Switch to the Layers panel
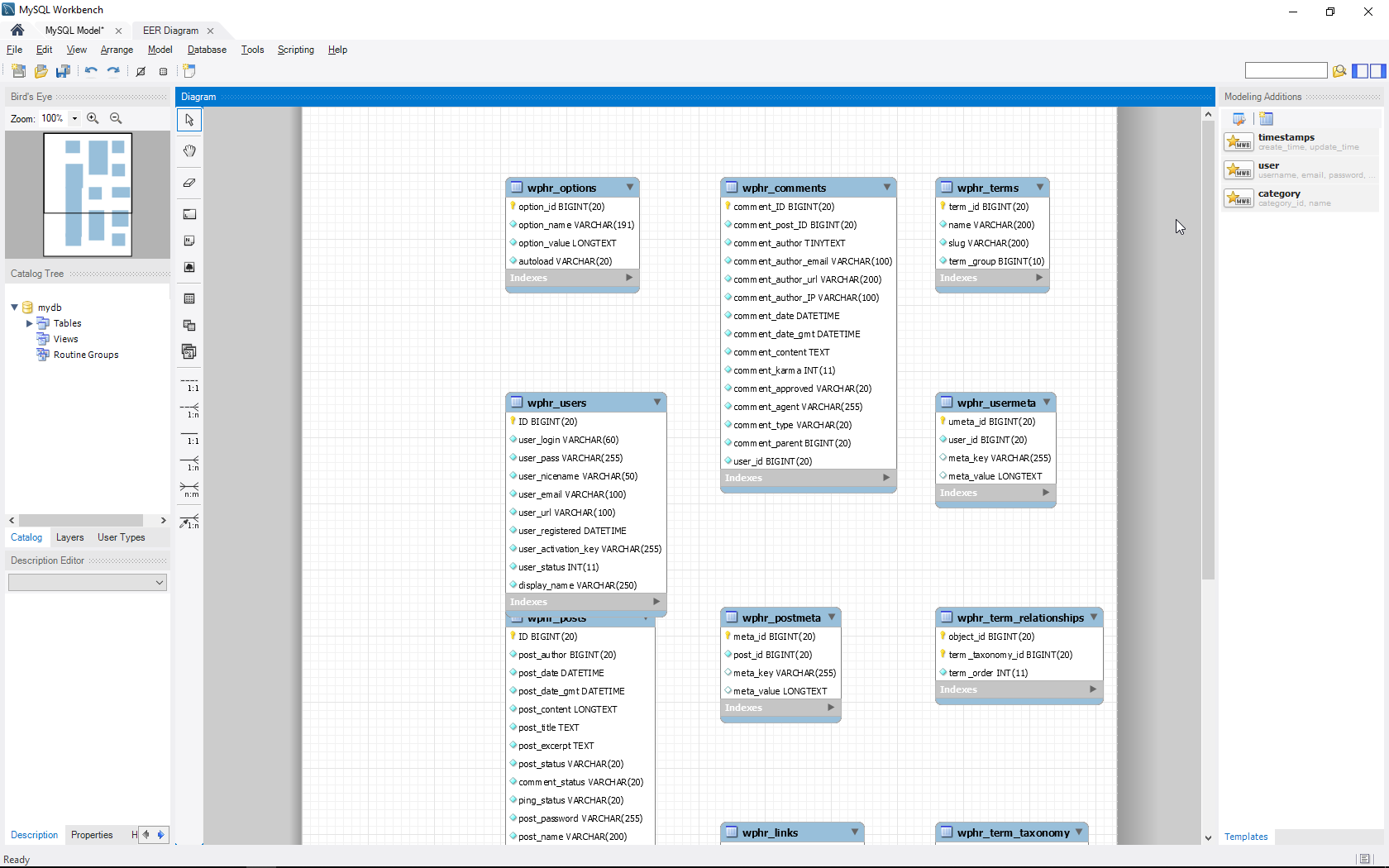This screenshot has width=1389, height=868. pyautogui.click(x=69, y=537)
